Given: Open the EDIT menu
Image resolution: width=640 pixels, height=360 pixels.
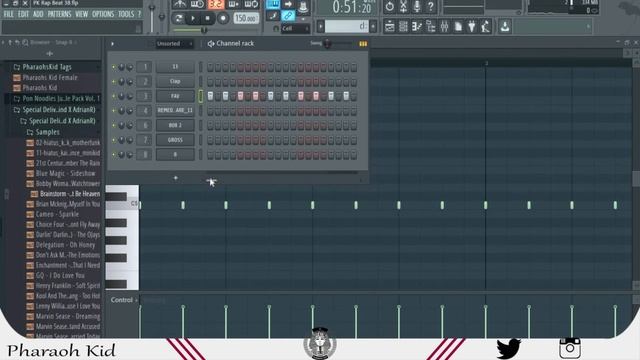Looking at the screenshot, I should click(x=23, y=14).
